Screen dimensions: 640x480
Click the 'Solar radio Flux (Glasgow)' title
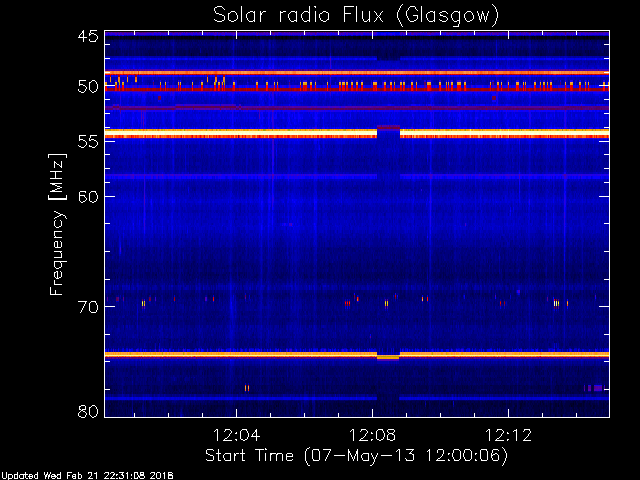click(356, 16)
